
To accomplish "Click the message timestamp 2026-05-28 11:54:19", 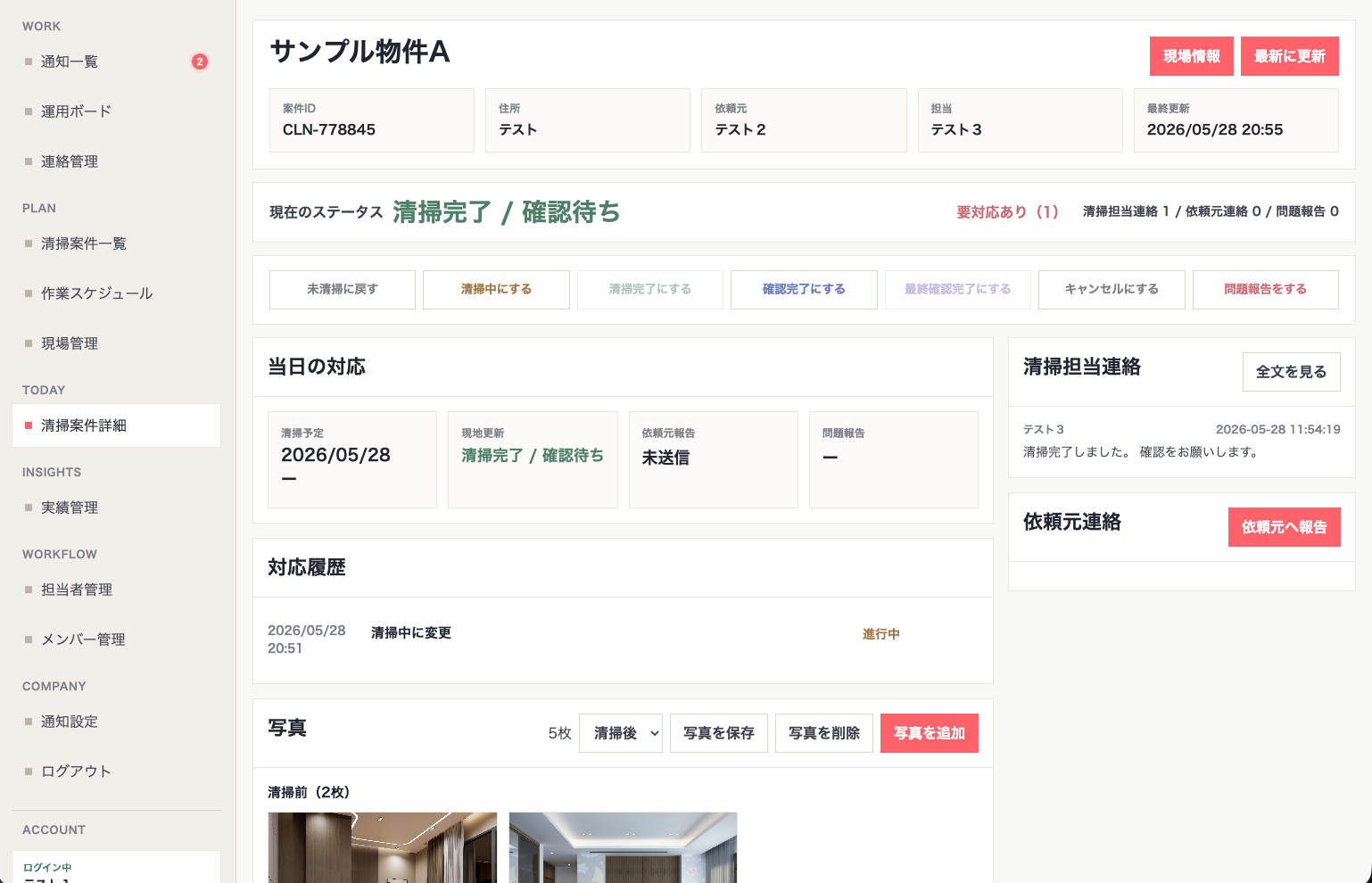I will point(1278,429).
